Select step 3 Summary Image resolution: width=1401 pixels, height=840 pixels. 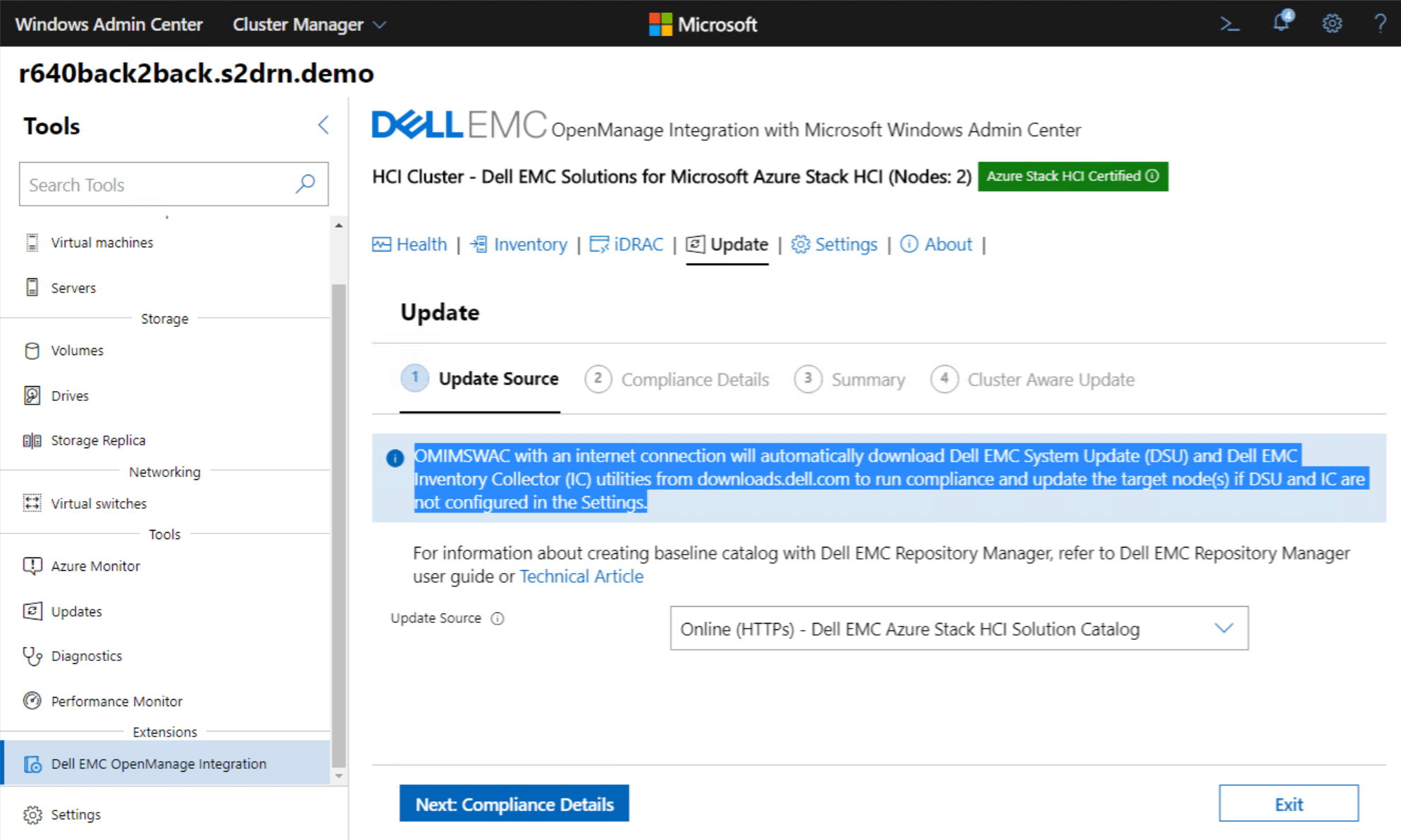(850, 379)
